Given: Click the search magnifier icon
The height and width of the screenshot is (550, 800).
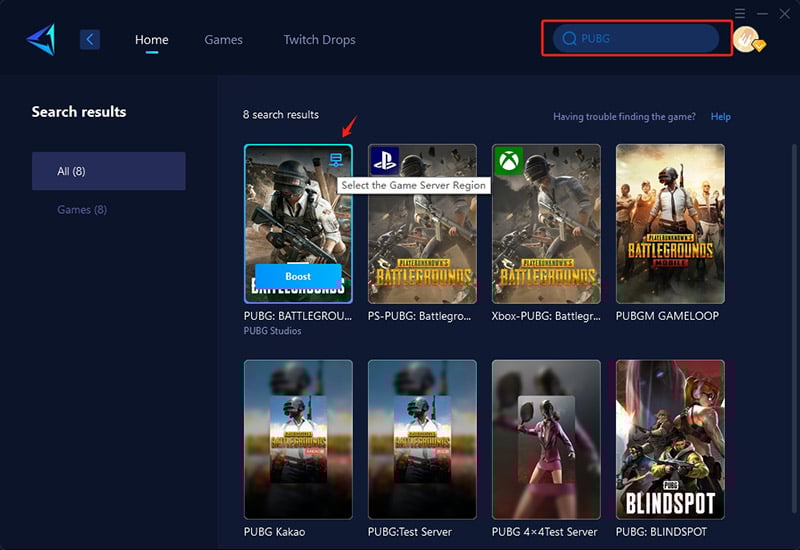Looking at the screenshot, I should pyautogui.click(x=569, y=38).
